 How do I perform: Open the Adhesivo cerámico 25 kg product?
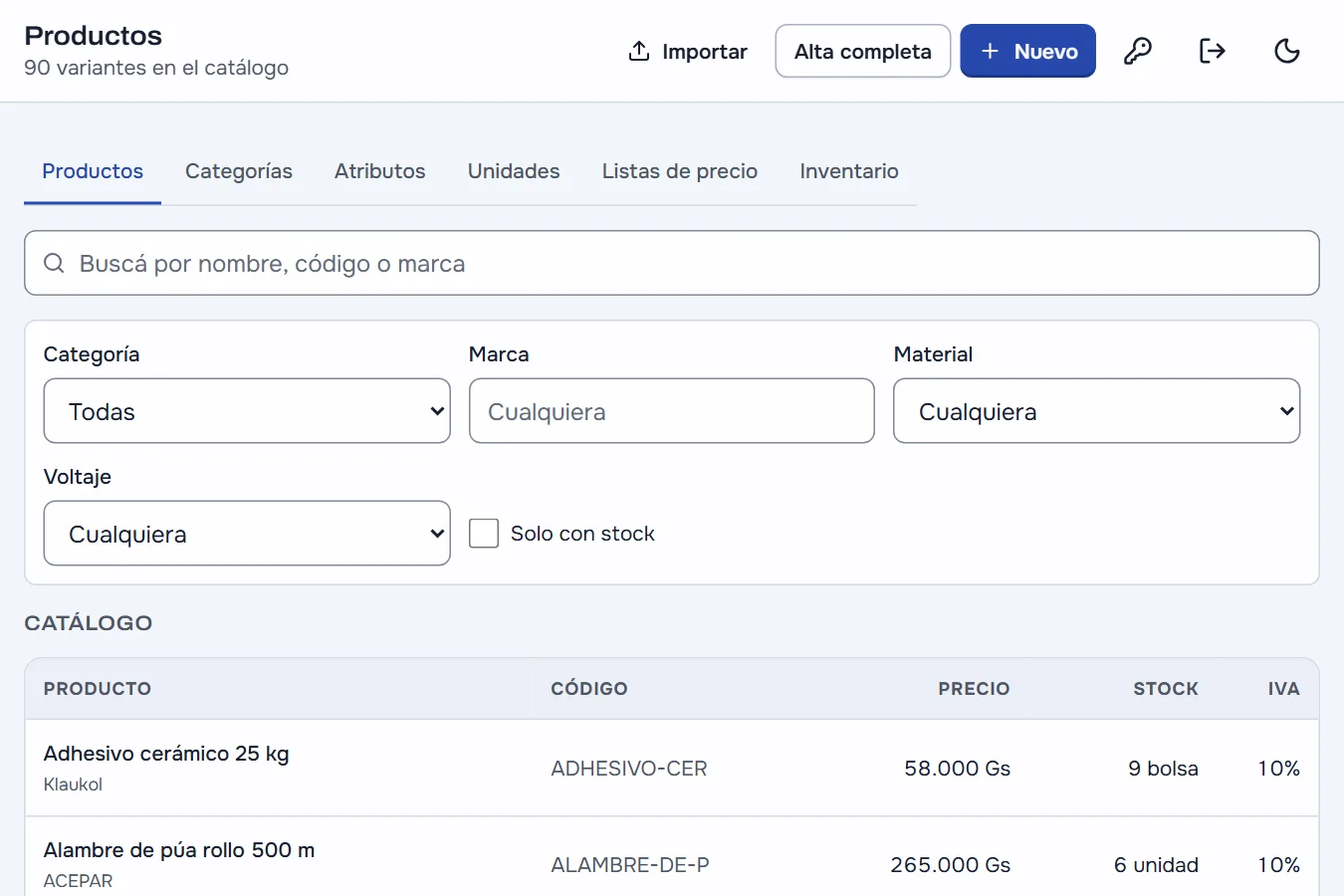click(166, 754)
